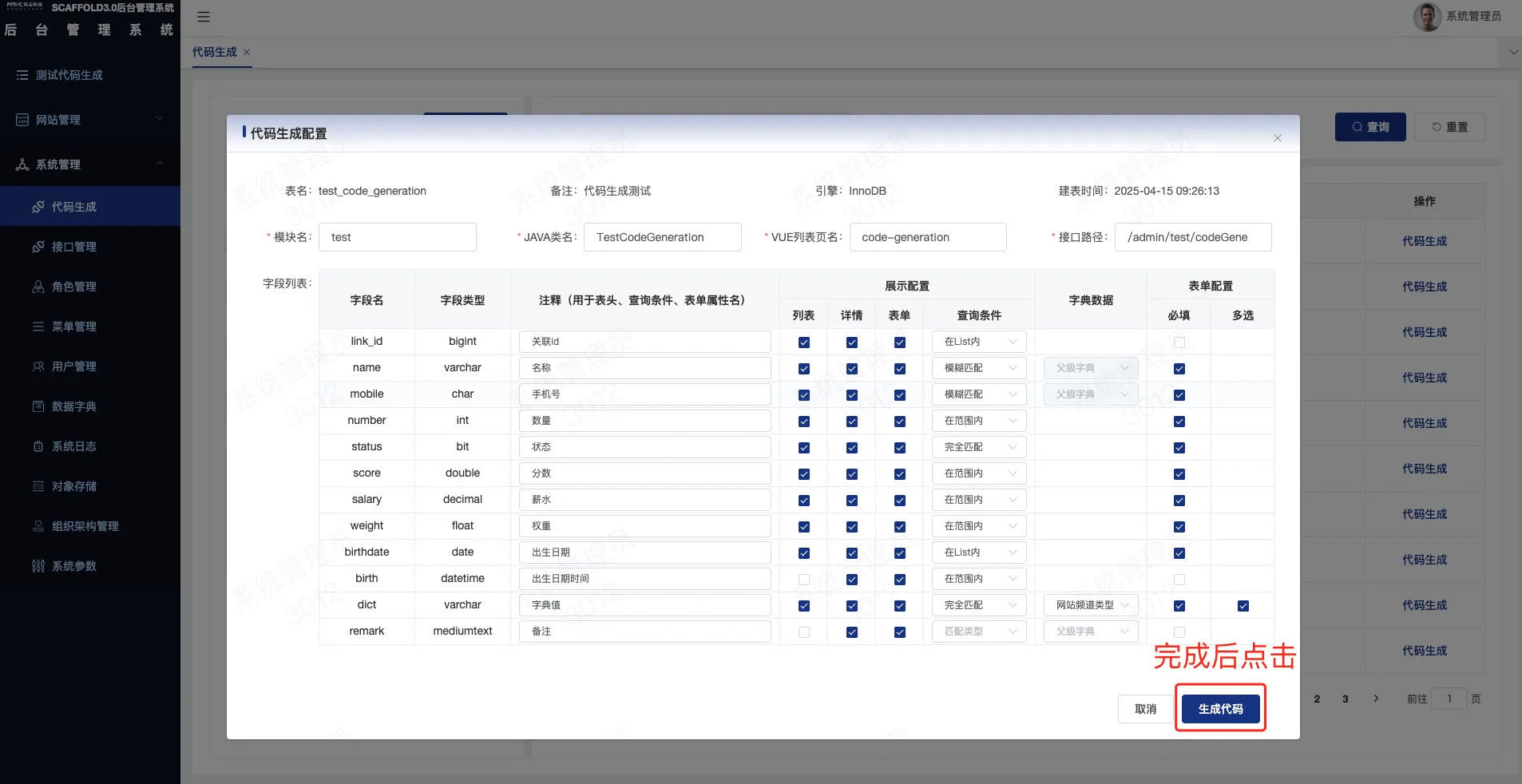Open 测试代码生成 menu item
The width and height of the screenshot is (1522, 784).
pyautogui.click(x=90, y=75)
